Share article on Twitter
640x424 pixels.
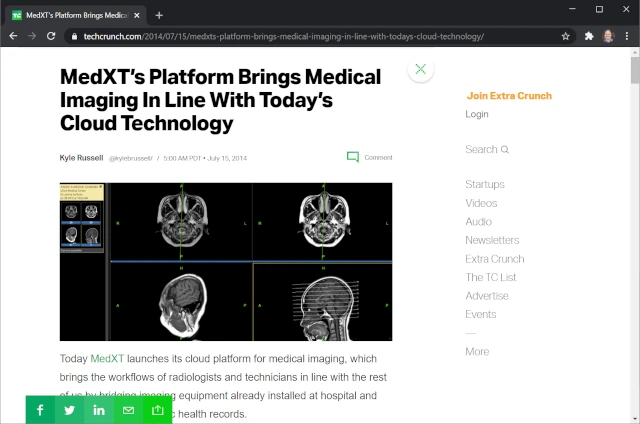click(x=69, y=410)
